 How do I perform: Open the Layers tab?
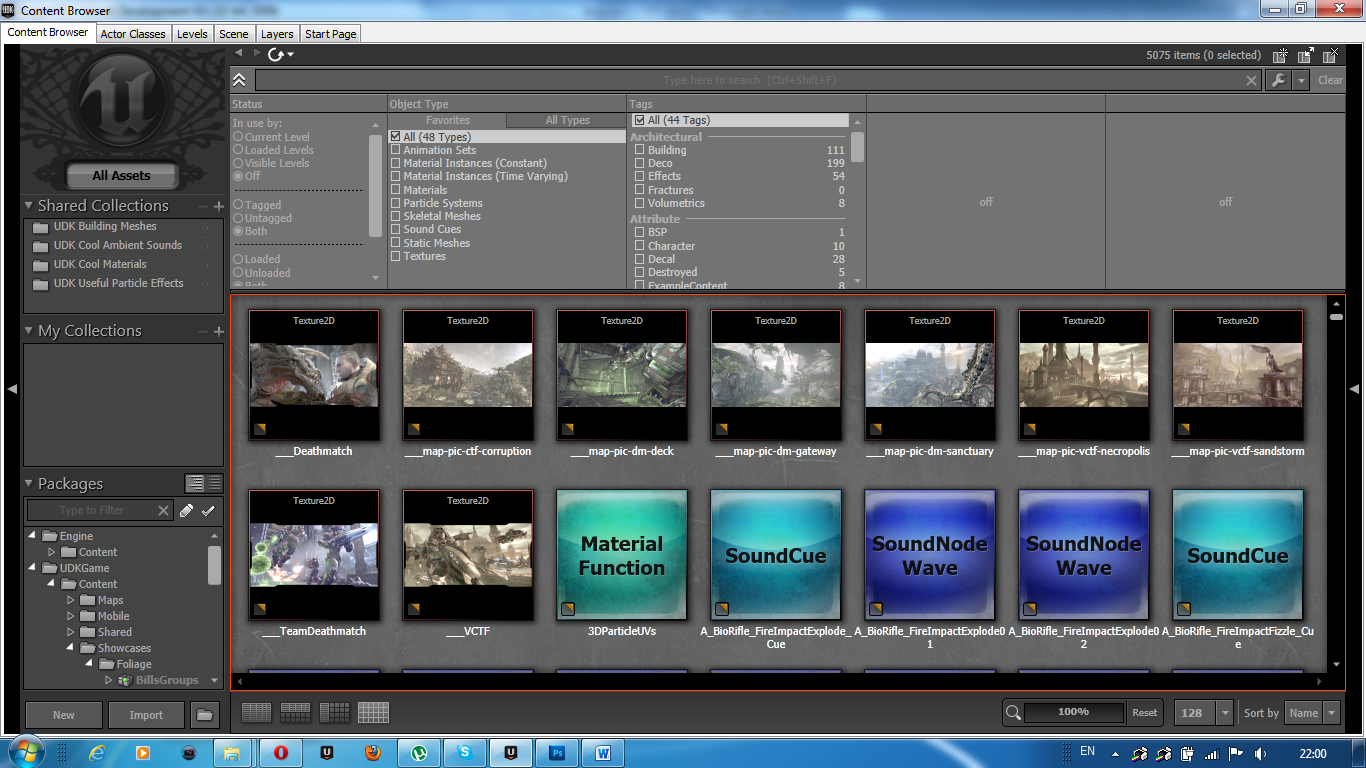[x=277, y=34]
